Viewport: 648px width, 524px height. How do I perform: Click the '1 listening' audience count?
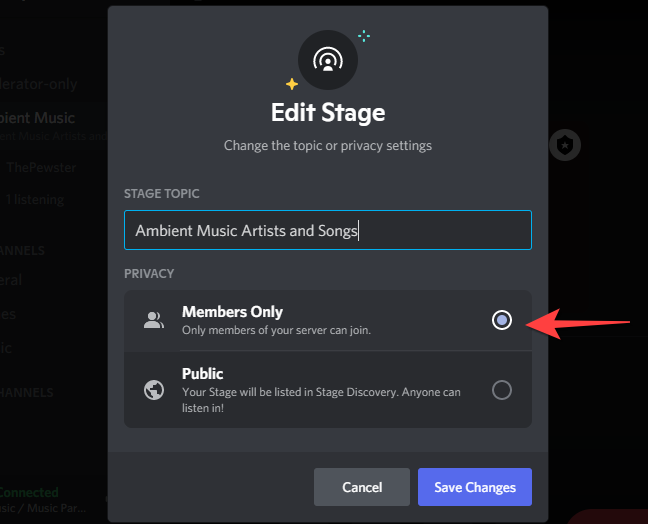(x=35, y=199)
